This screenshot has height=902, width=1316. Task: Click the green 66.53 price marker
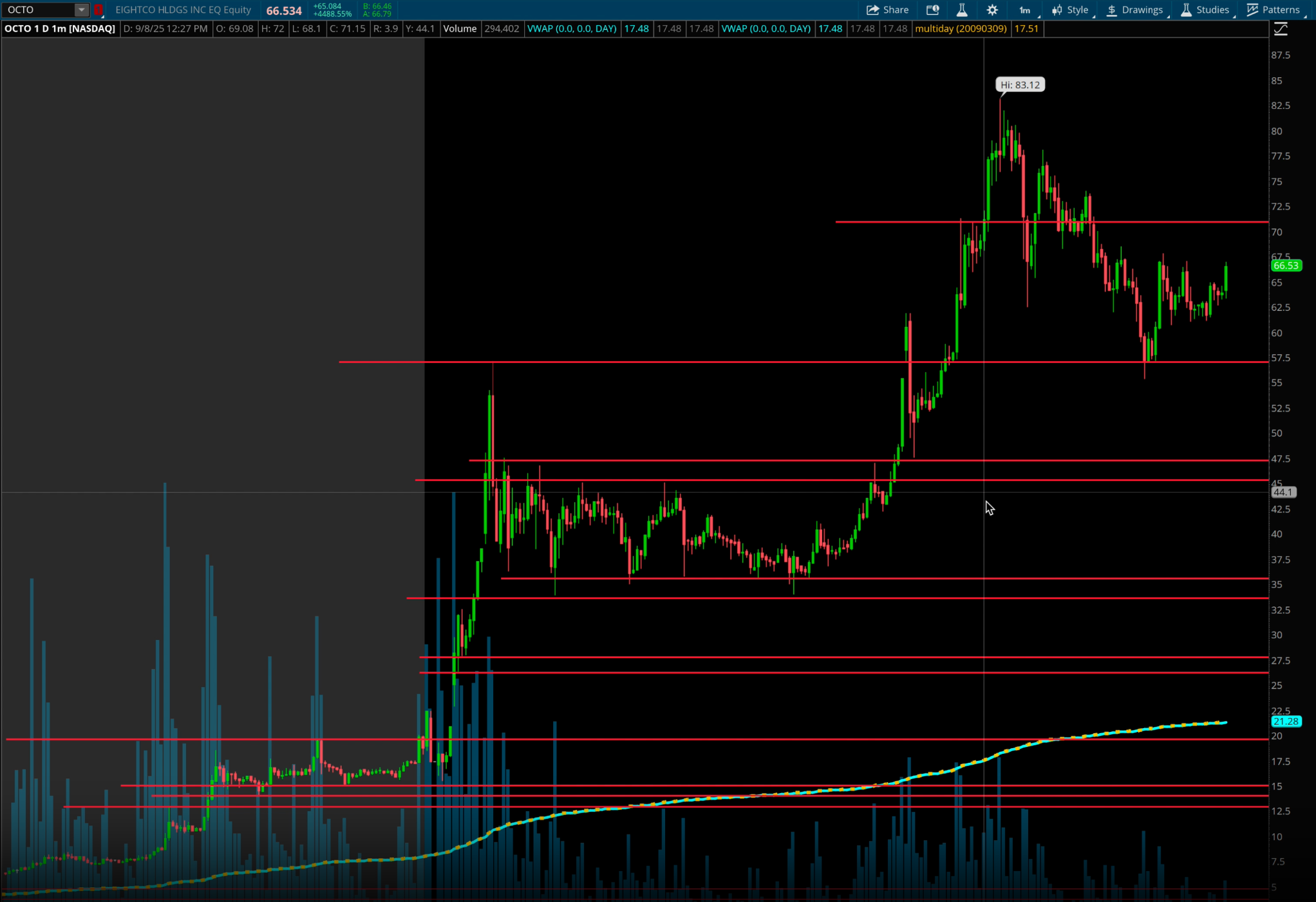pos(1286,265)
